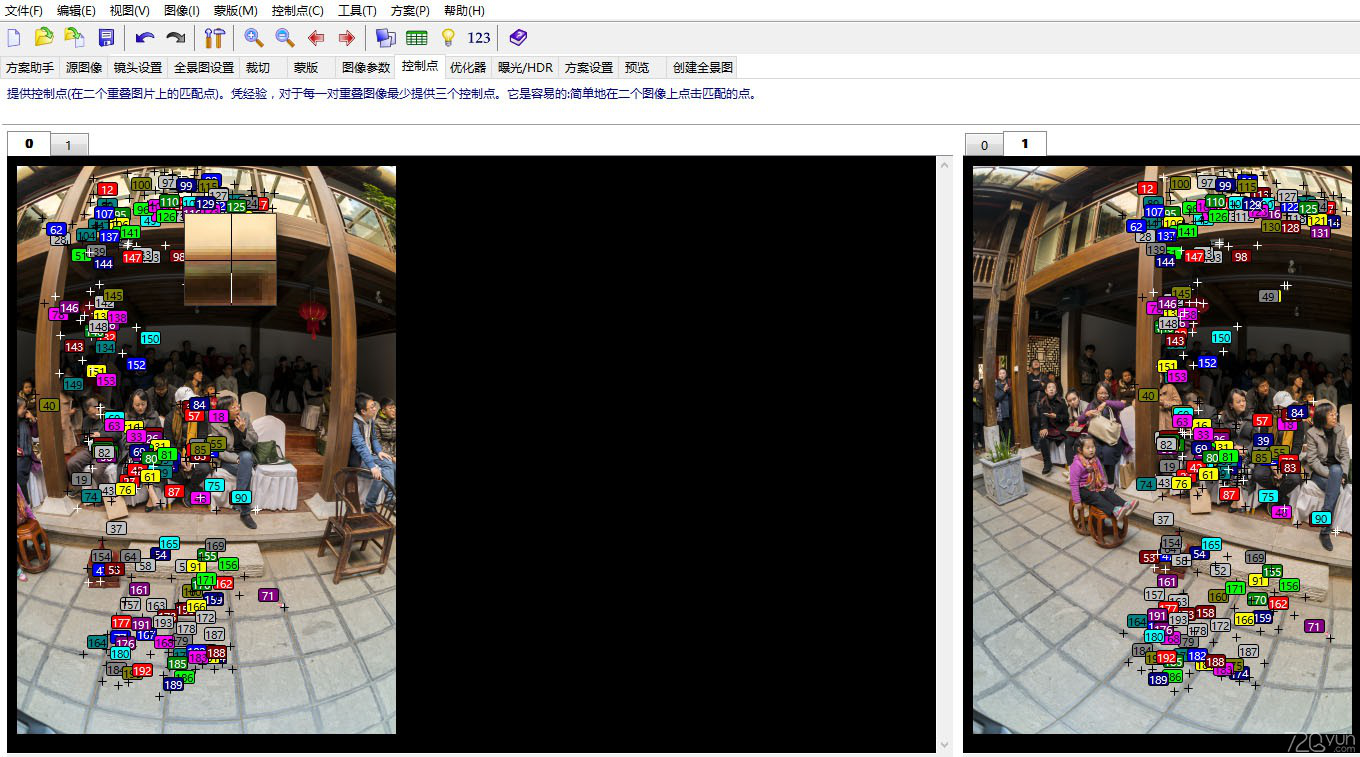This screenshot has height=757, width=1360.
Task: Select control point 40 in the left image
Action: (x=49, y=405)
